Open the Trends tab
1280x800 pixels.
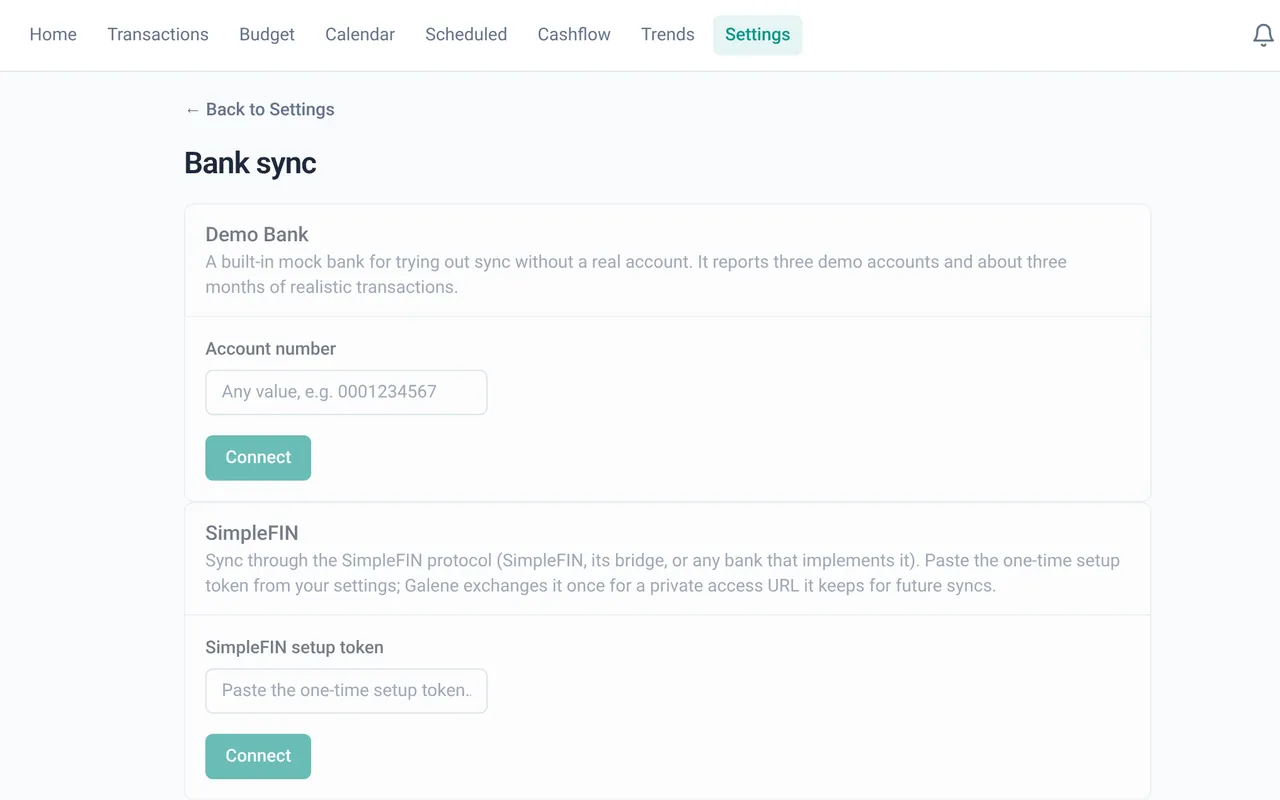click(668, 35)
